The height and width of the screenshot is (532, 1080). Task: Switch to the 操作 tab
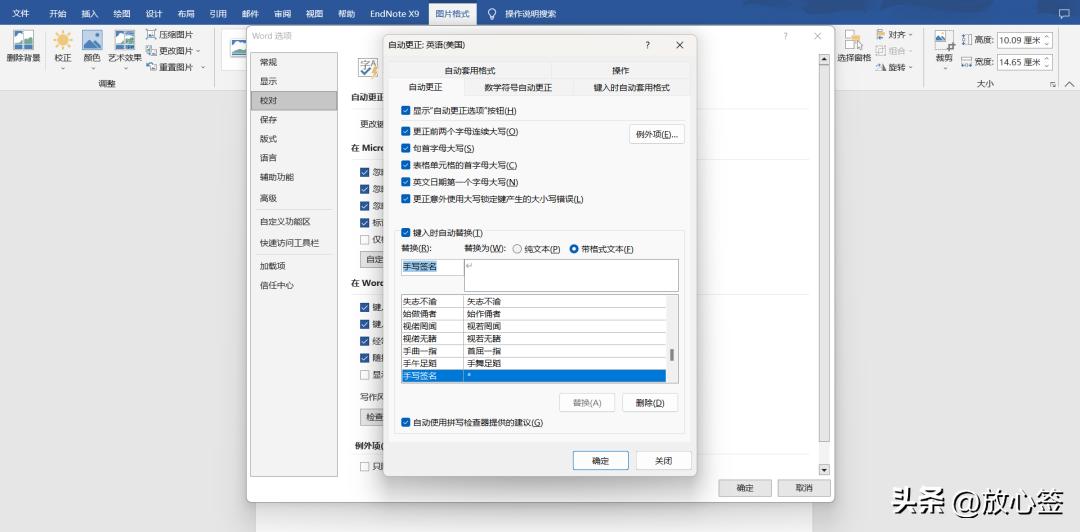pyautogui.click(x=621, y=70)
